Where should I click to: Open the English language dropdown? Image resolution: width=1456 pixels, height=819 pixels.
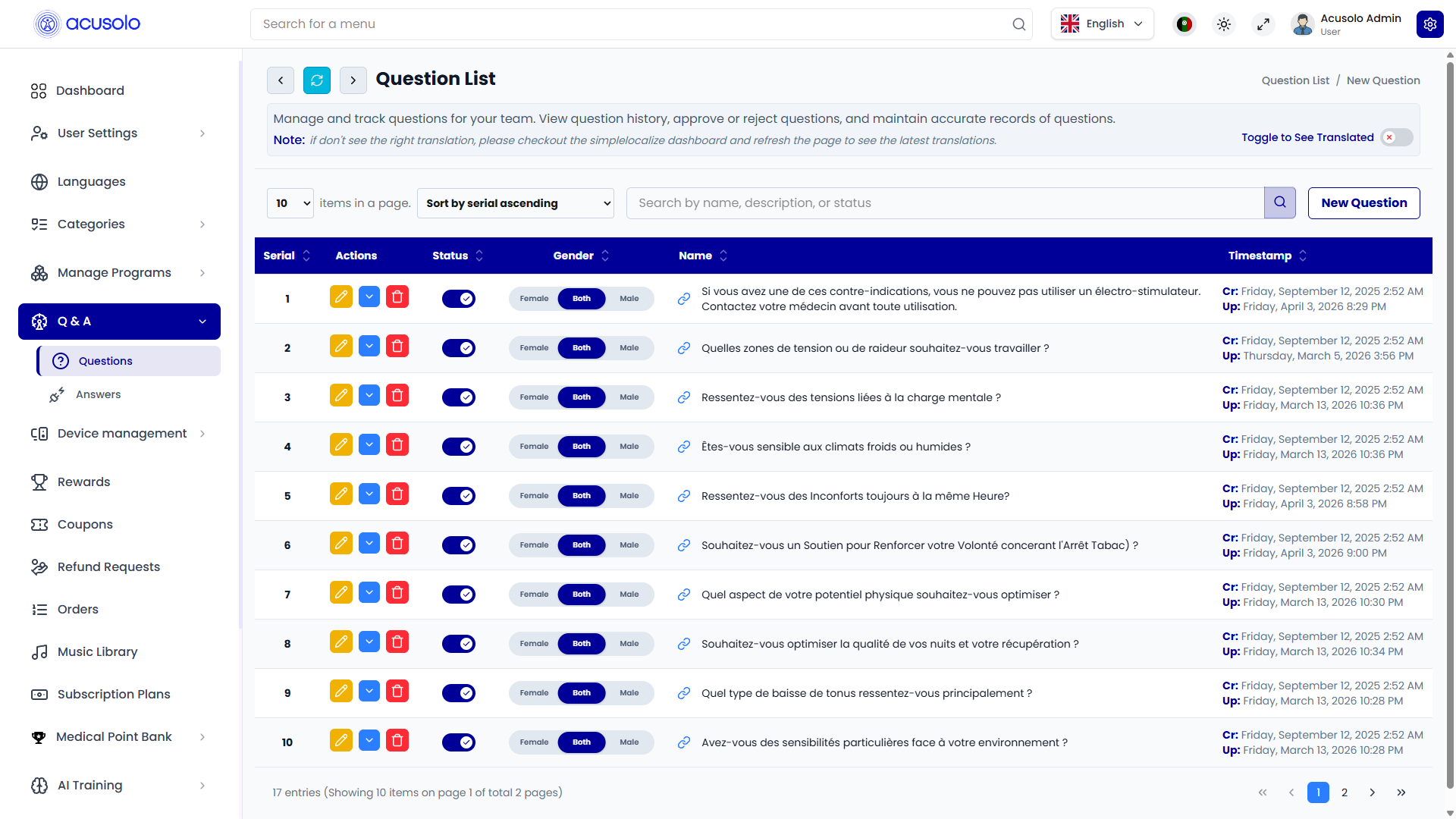pyautogui.click(x=1103, y=24)
